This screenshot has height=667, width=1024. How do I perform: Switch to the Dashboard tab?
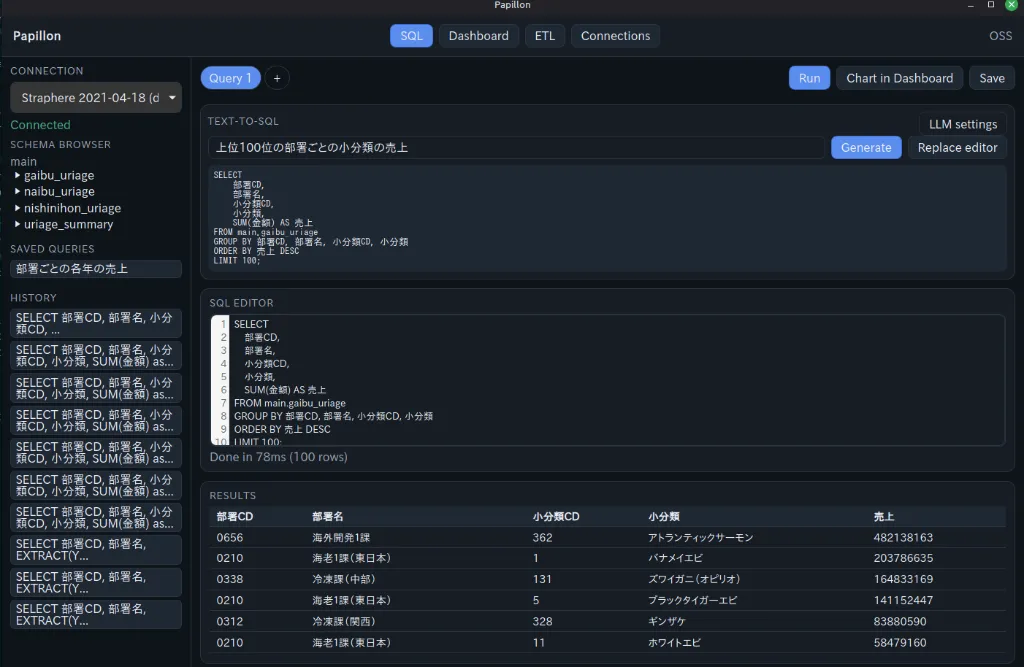479,36
